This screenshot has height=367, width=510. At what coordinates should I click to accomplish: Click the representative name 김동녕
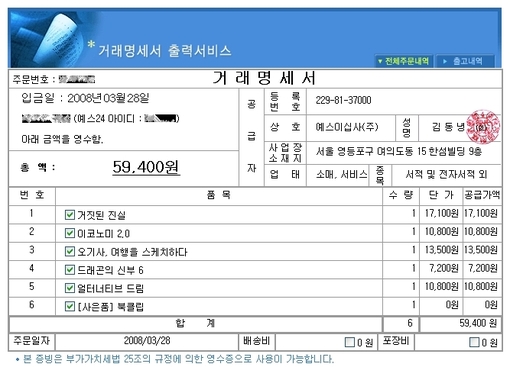pos(448,127)
